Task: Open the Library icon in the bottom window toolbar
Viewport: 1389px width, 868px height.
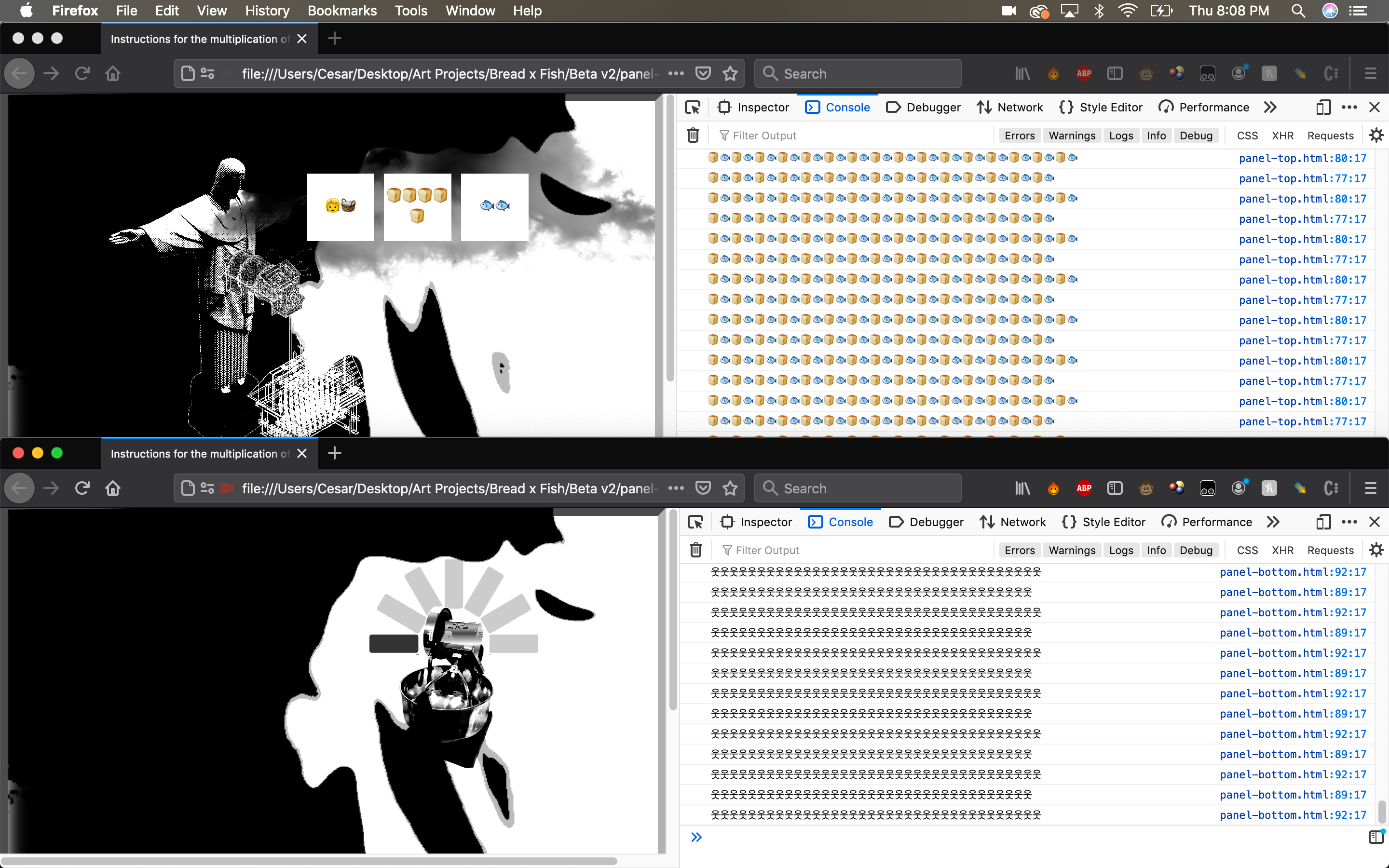Action: click(x=1022, y=488)
